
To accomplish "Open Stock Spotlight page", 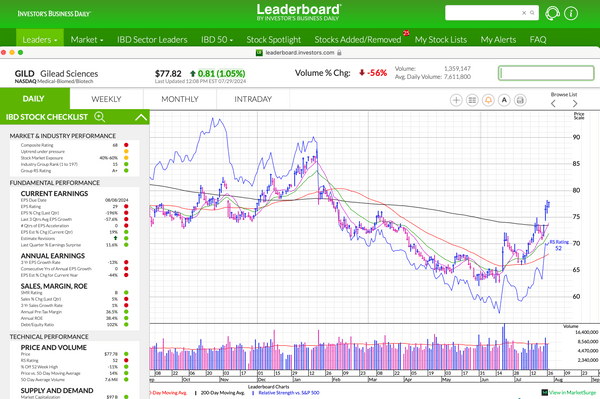I will coord(274,39).
